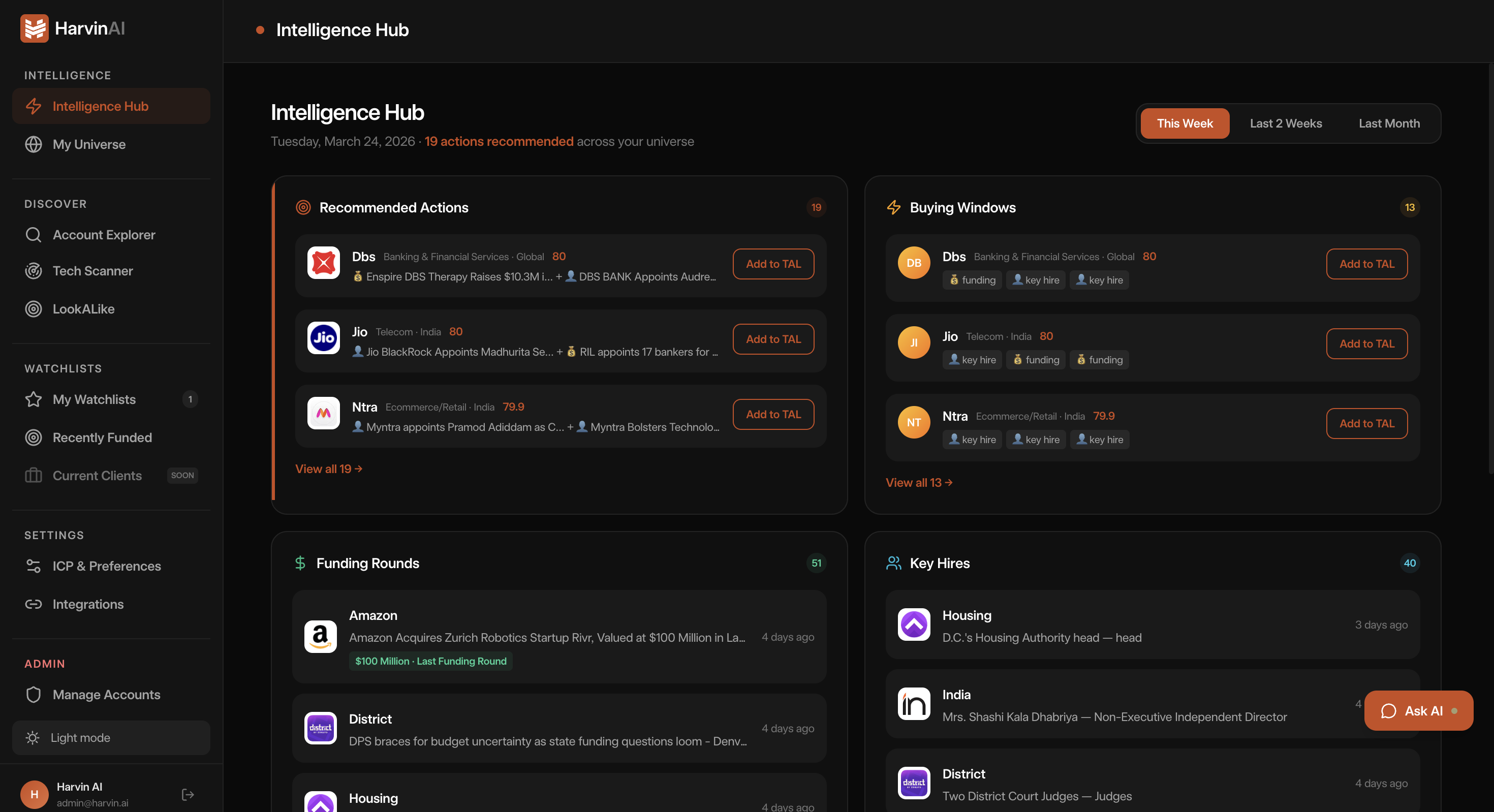Click the logout icon next to Harvin AI
The height and width of the screenshot is (812, 1494).
click(x=188, y=795)
